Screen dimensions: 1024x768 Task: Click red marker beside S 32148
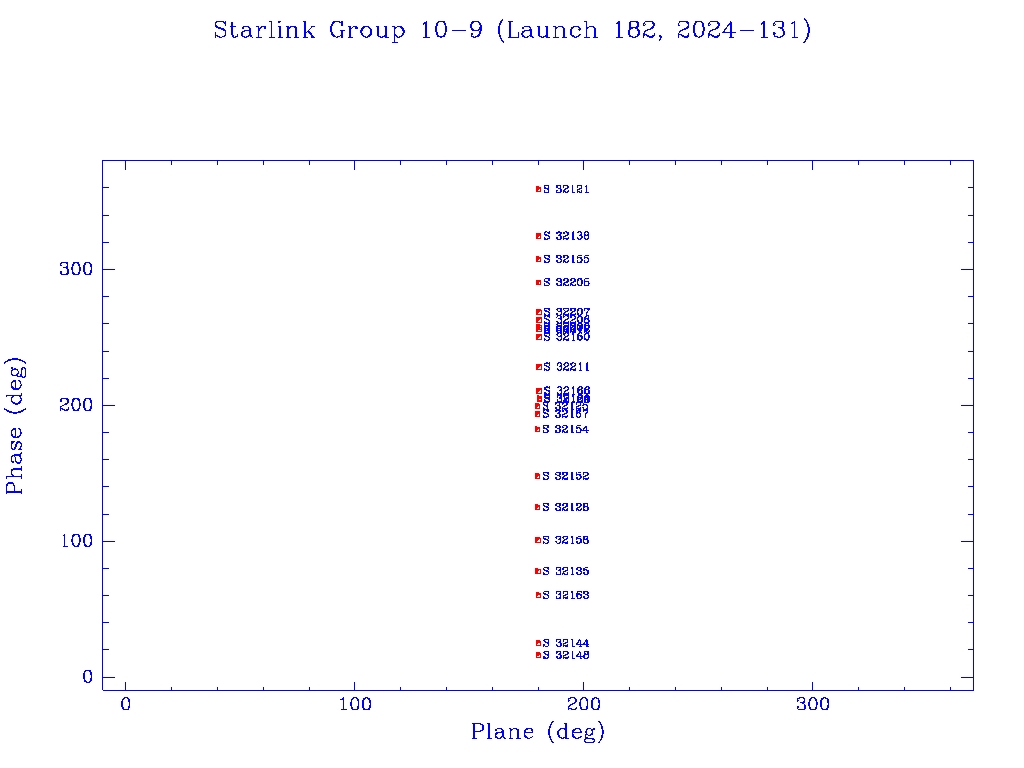point(539,655)
